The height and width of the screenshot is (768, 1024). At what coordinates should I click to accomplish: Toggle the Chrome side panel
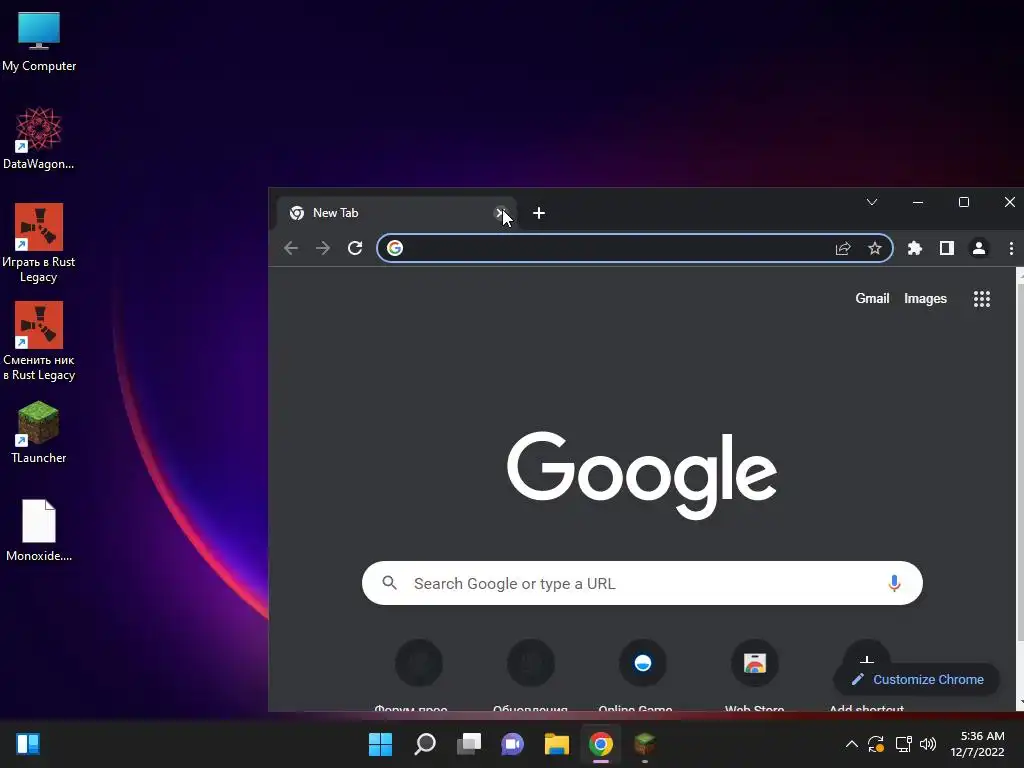(x=946, y=248)
